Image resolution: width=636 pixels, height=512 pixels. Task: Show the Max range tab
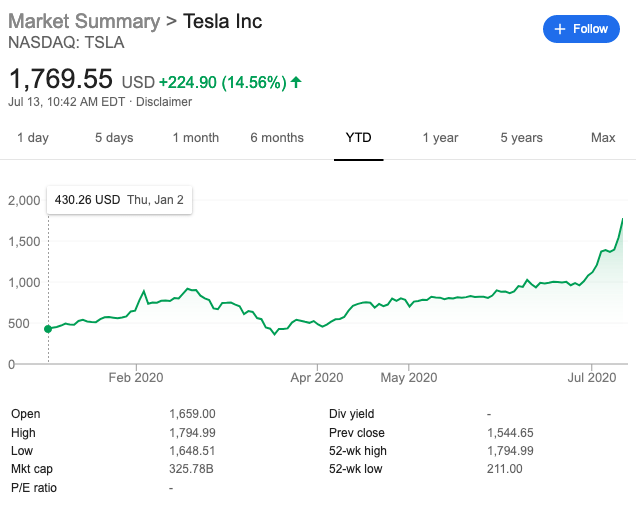click(603, 137)
